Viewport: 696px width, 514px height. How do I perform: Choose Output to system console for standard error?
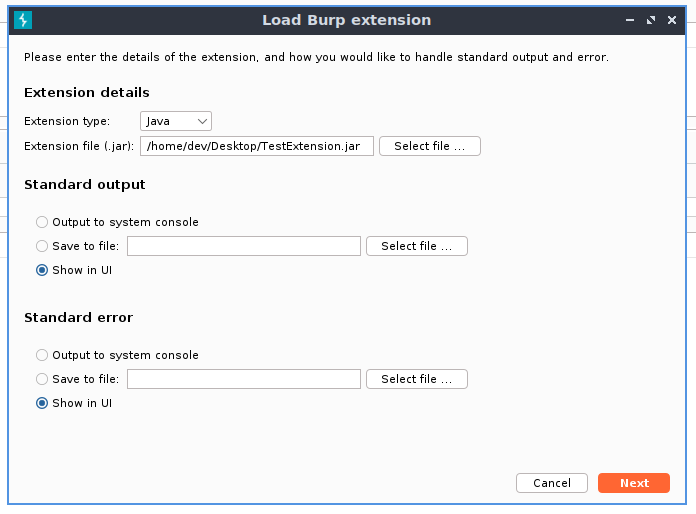click(42, 355)
